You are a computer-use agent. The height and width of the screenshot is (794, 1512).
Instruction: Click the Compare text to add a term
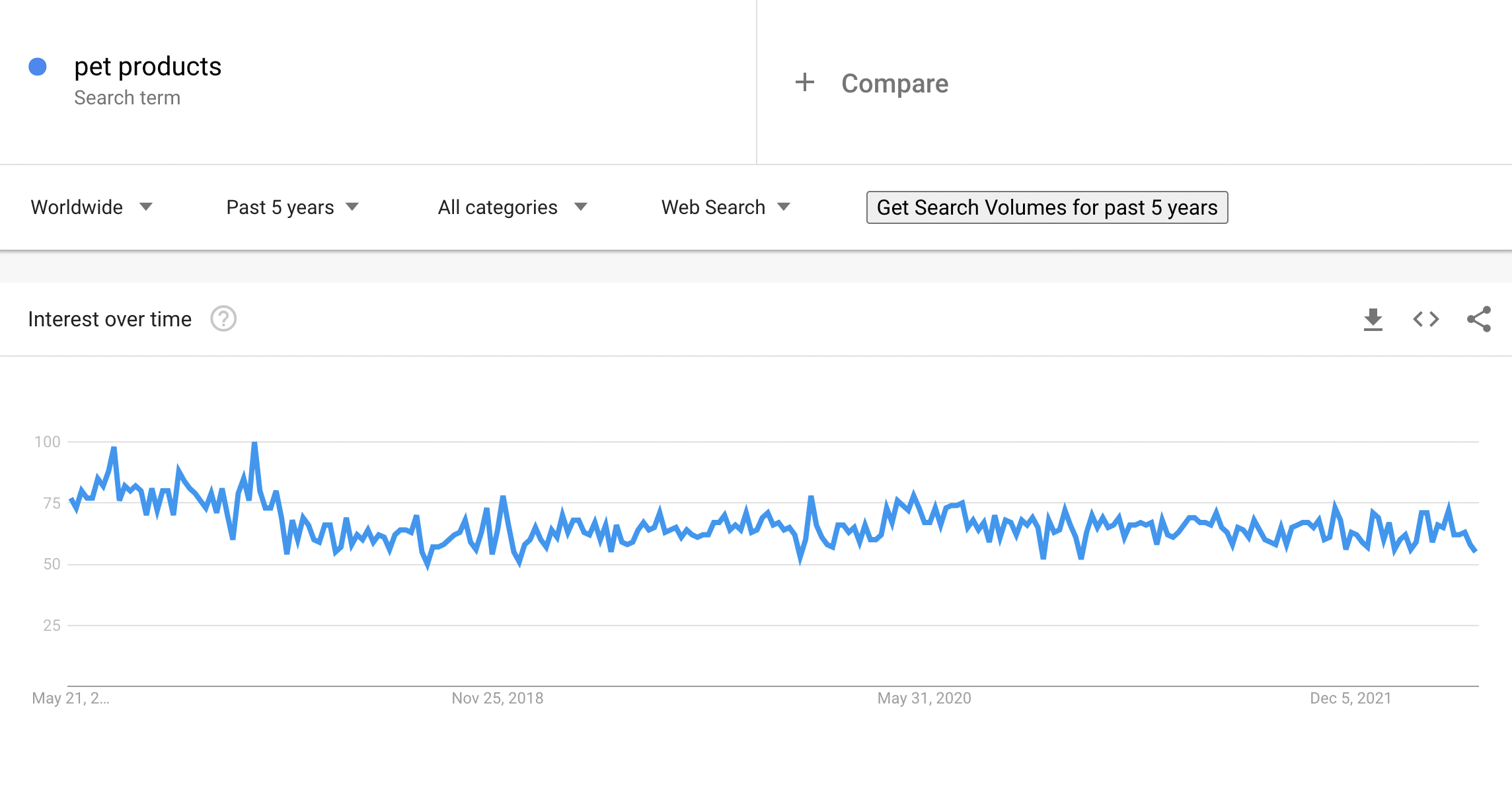pos(894,84)
